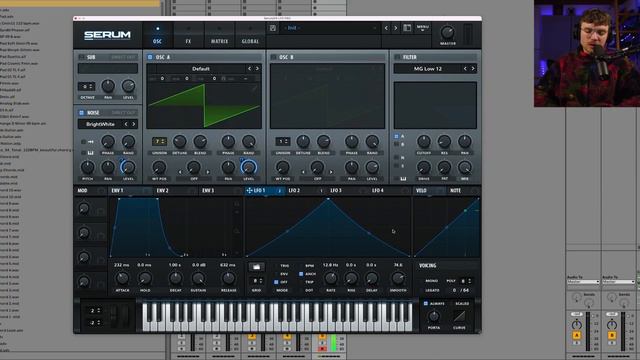Select previous OSC A wavetable
Viewport: 640px width, 360px height.
pos(249,69)
